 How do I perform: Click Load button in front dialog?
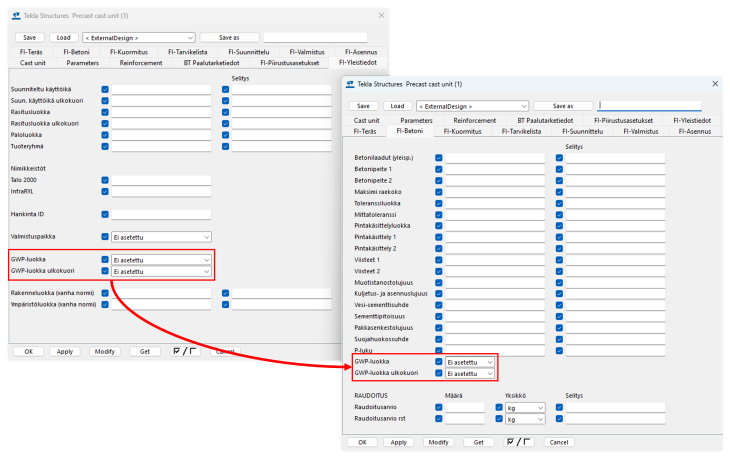point(397,106)
